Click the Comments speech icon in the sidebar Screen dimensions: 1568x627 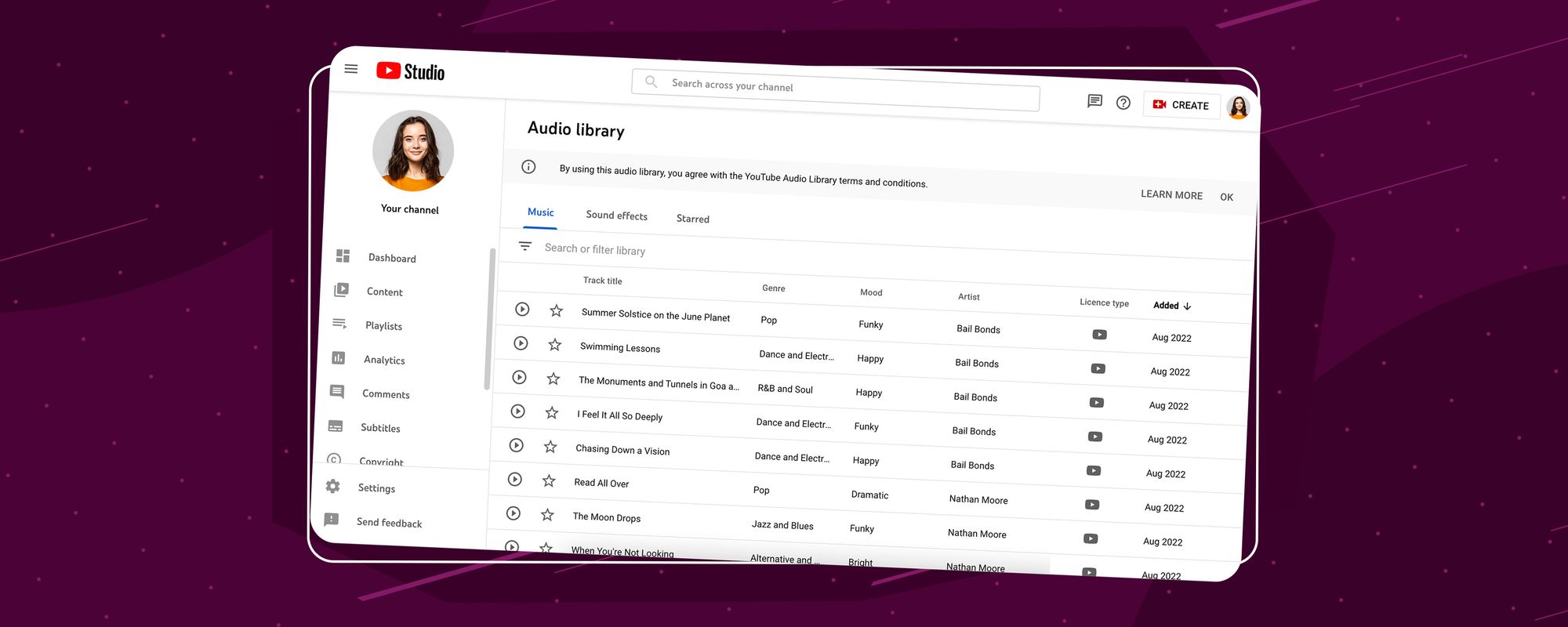tap(336, 391)
